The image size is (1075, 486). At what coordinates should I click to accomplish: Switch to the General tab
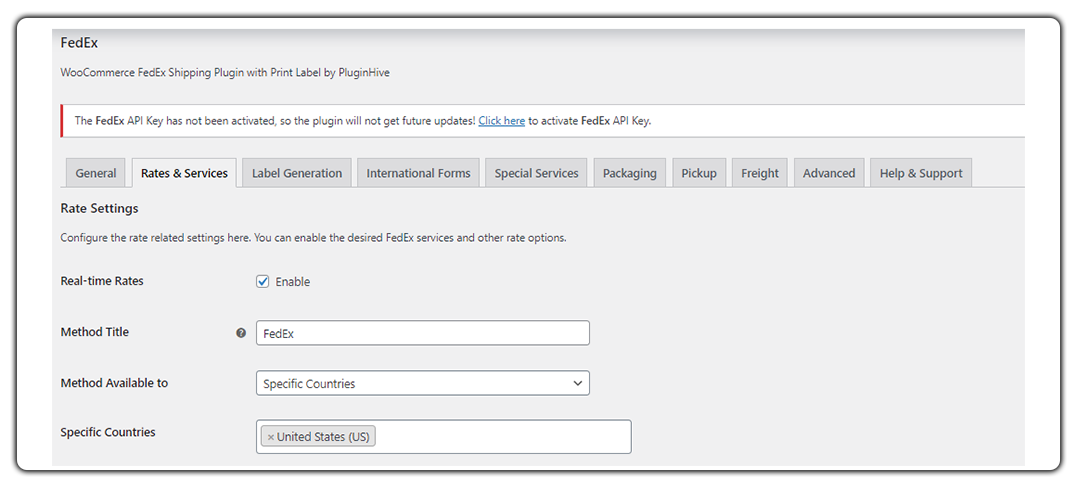point(96,173)
